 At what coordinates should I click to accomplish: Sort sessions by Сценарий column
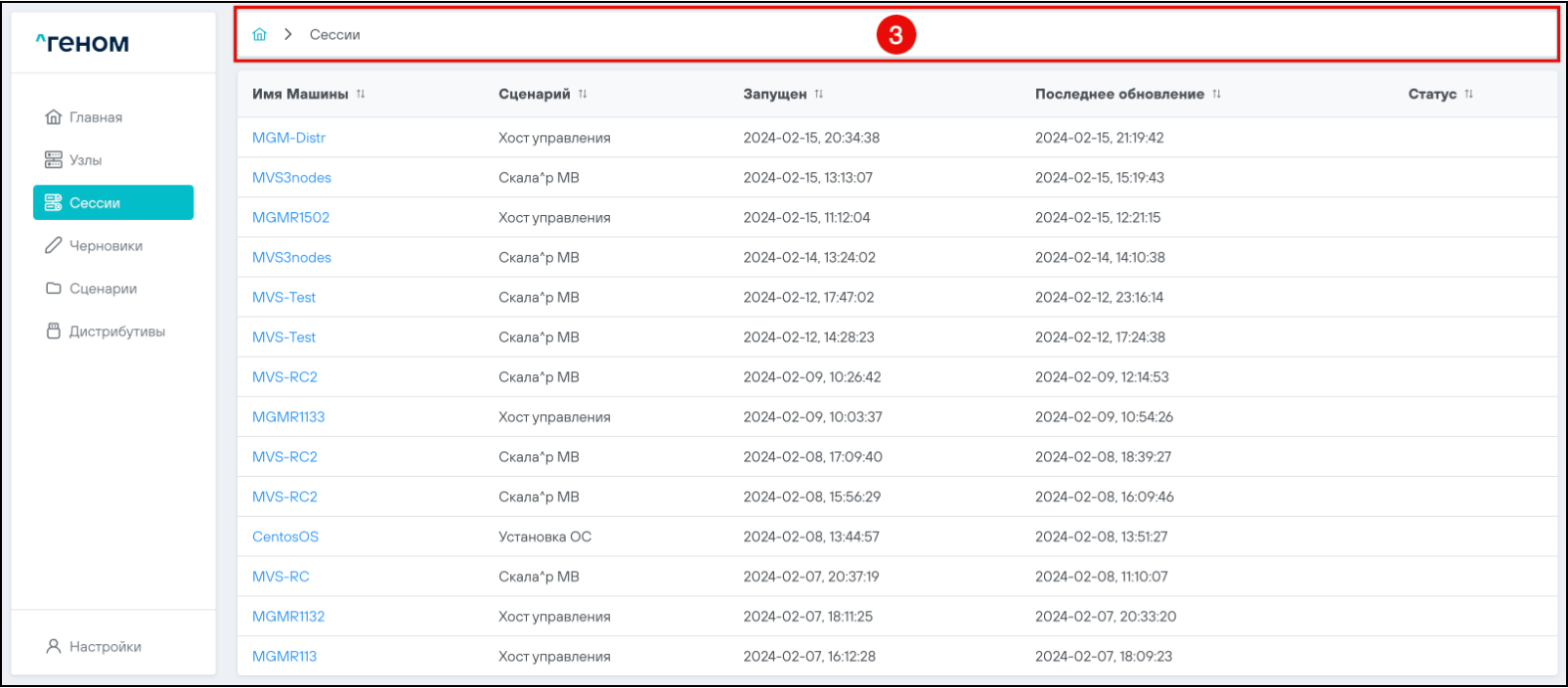[x=583, y=94]
